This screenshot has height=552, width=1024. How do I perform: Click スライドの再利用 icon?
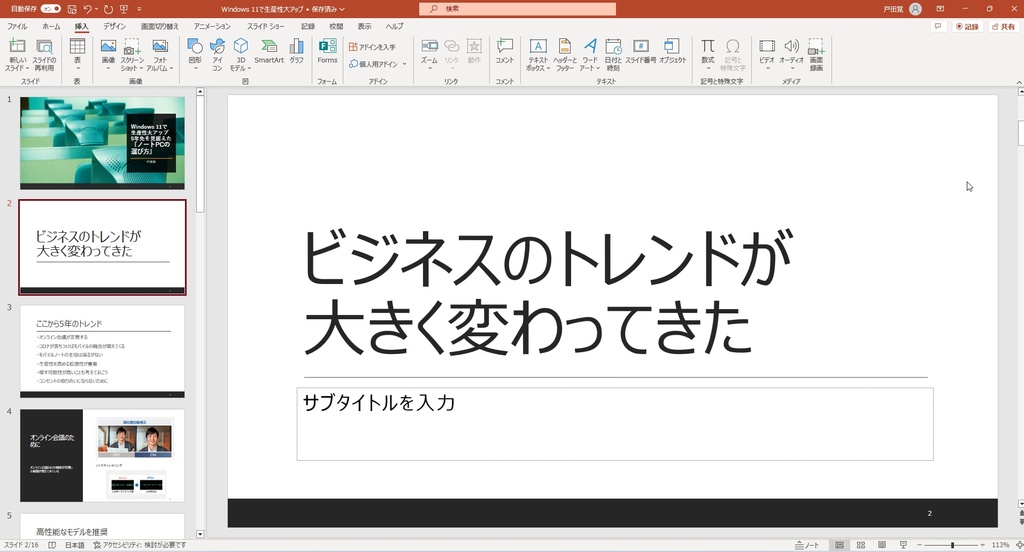point(44,54)
